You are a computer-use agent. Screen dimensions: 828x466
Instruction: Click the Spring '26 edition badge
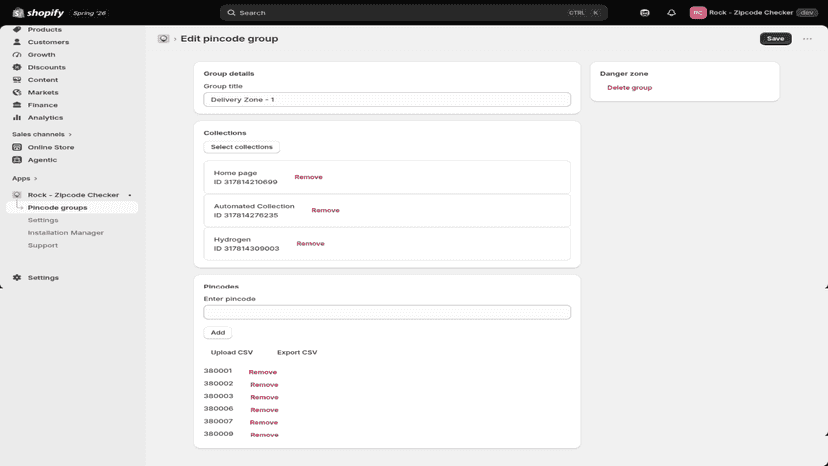coord(89,13)
